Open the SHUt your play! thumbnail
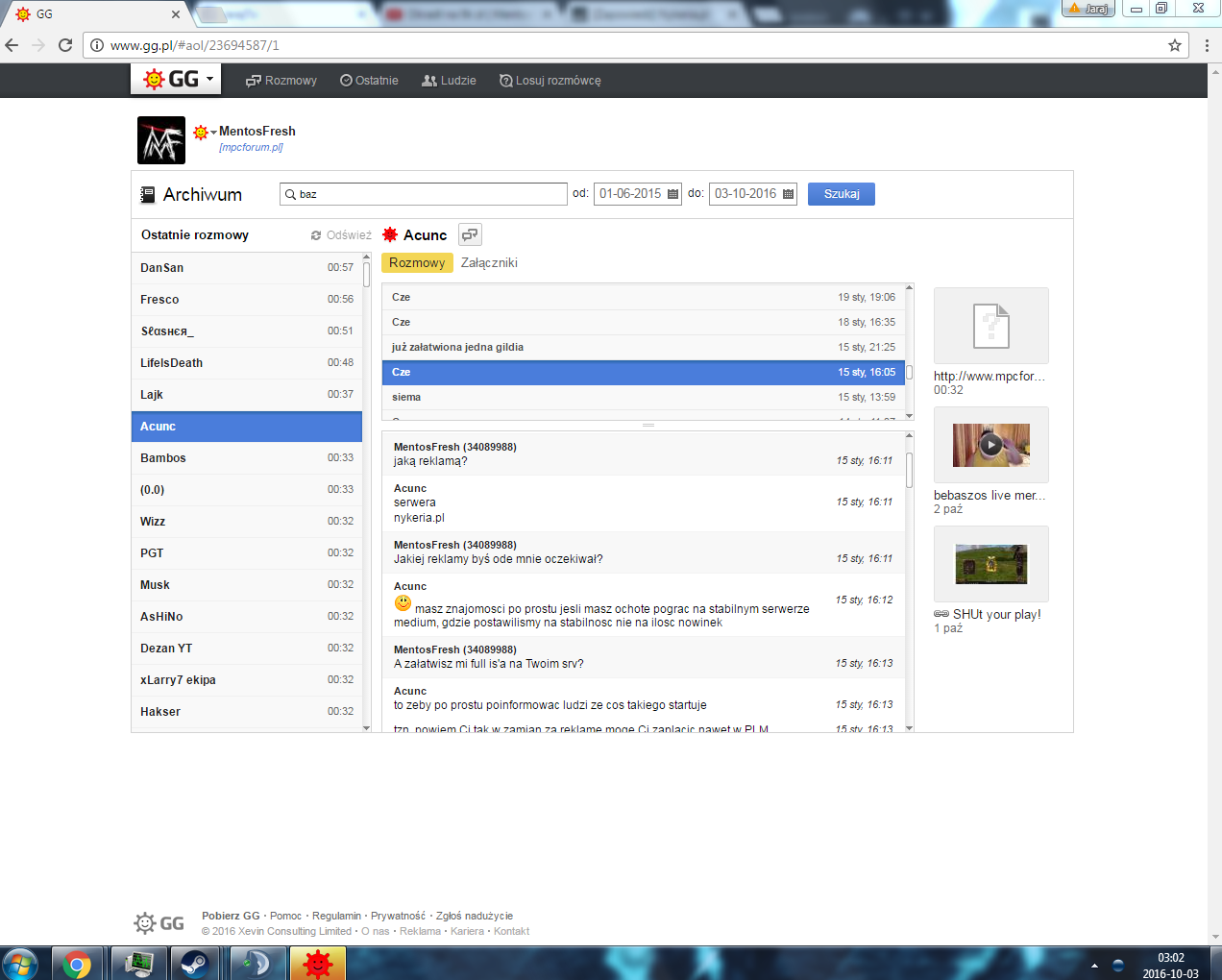1222x980 pixels. [x=991, y=564]
